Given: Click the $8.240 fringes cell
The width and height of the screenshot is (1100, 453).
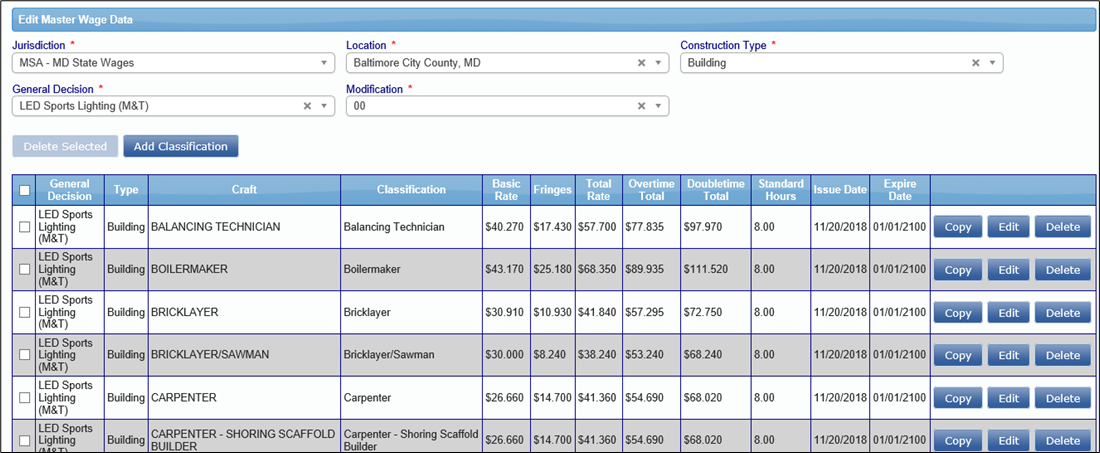Looking at the screenshot, I should (553, 356).
